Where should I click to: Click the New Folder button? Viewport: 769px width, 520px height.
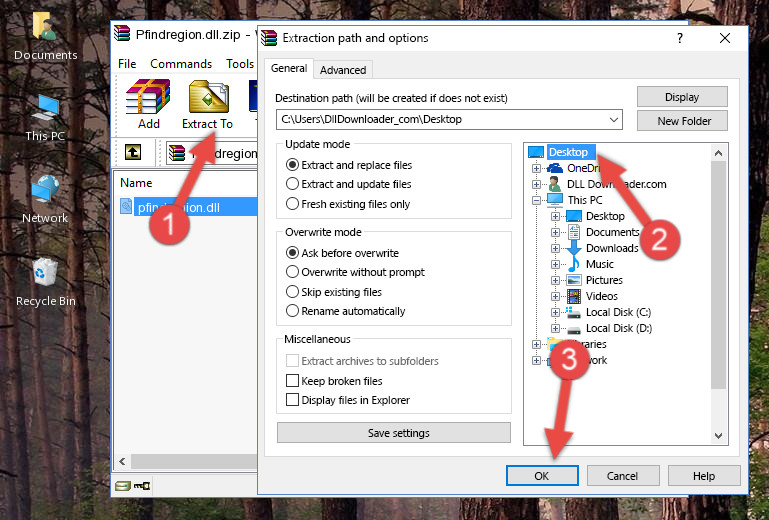pyautogui.click(x=682, y=121)
